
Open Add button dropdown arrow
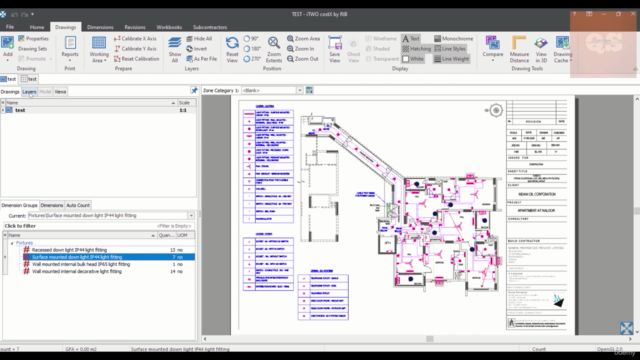click(x=7, y=60)
